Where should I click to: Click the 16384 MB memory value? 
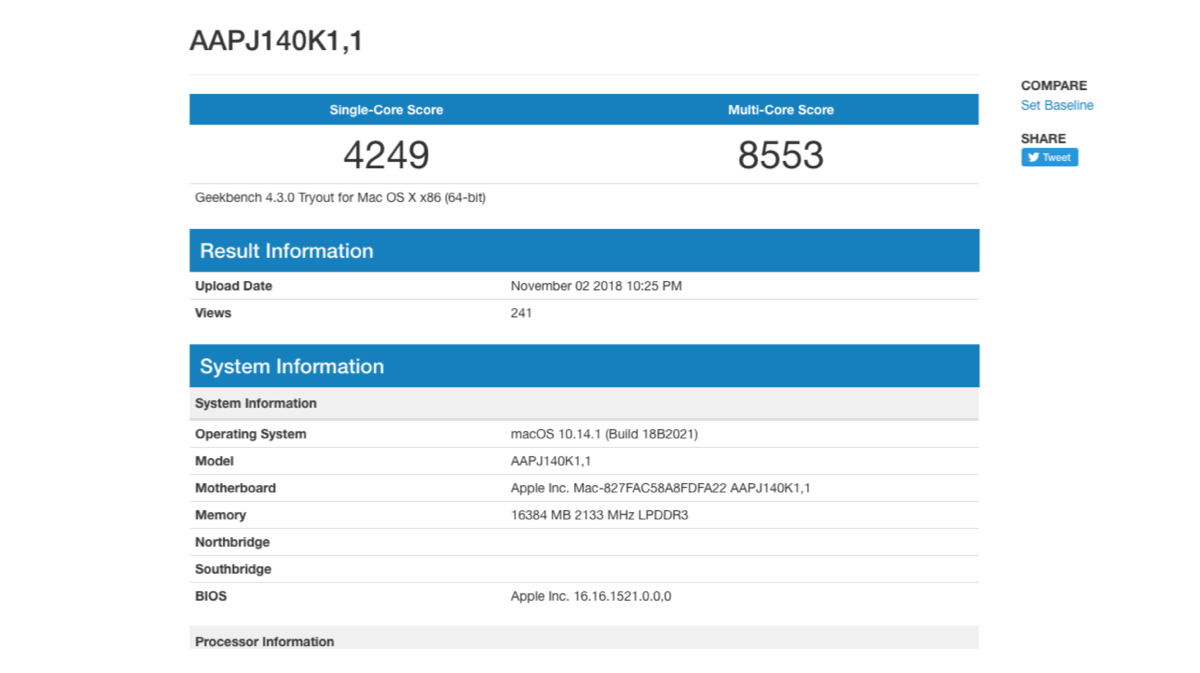[x=599, y=515]
